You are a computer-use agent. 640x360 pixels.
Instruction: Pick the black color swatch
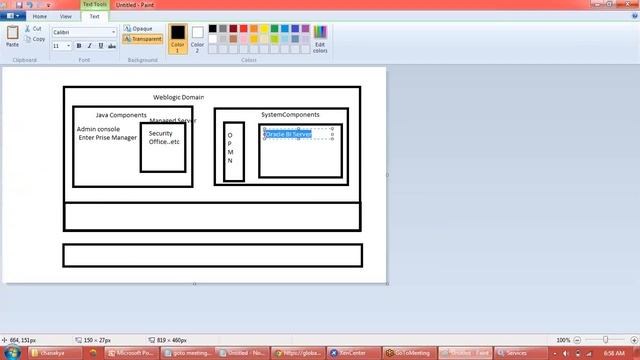tap(213, 29)
